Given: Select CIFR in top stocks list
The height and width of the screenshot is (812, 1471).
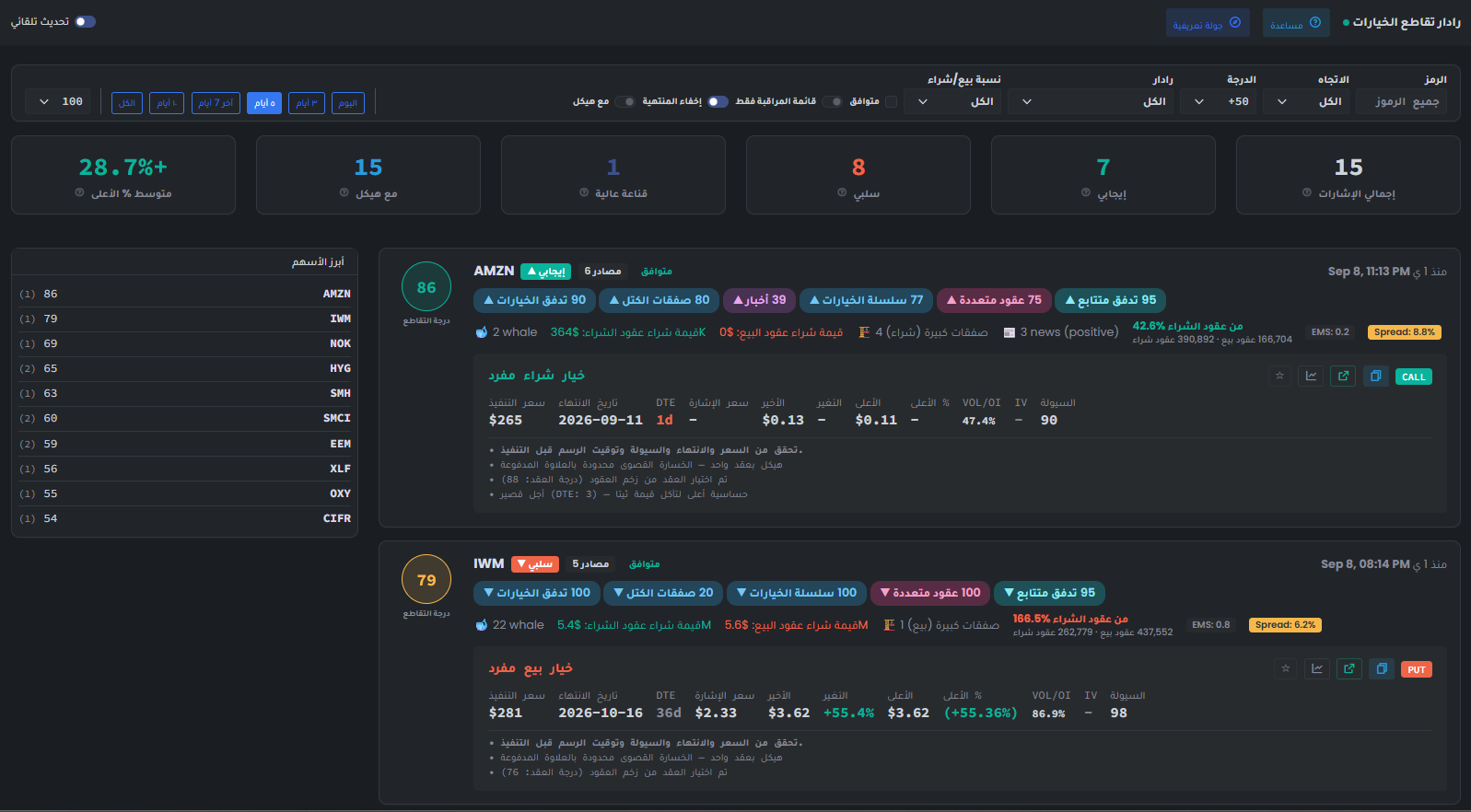Looking at the screenshot, I should 184,518.
